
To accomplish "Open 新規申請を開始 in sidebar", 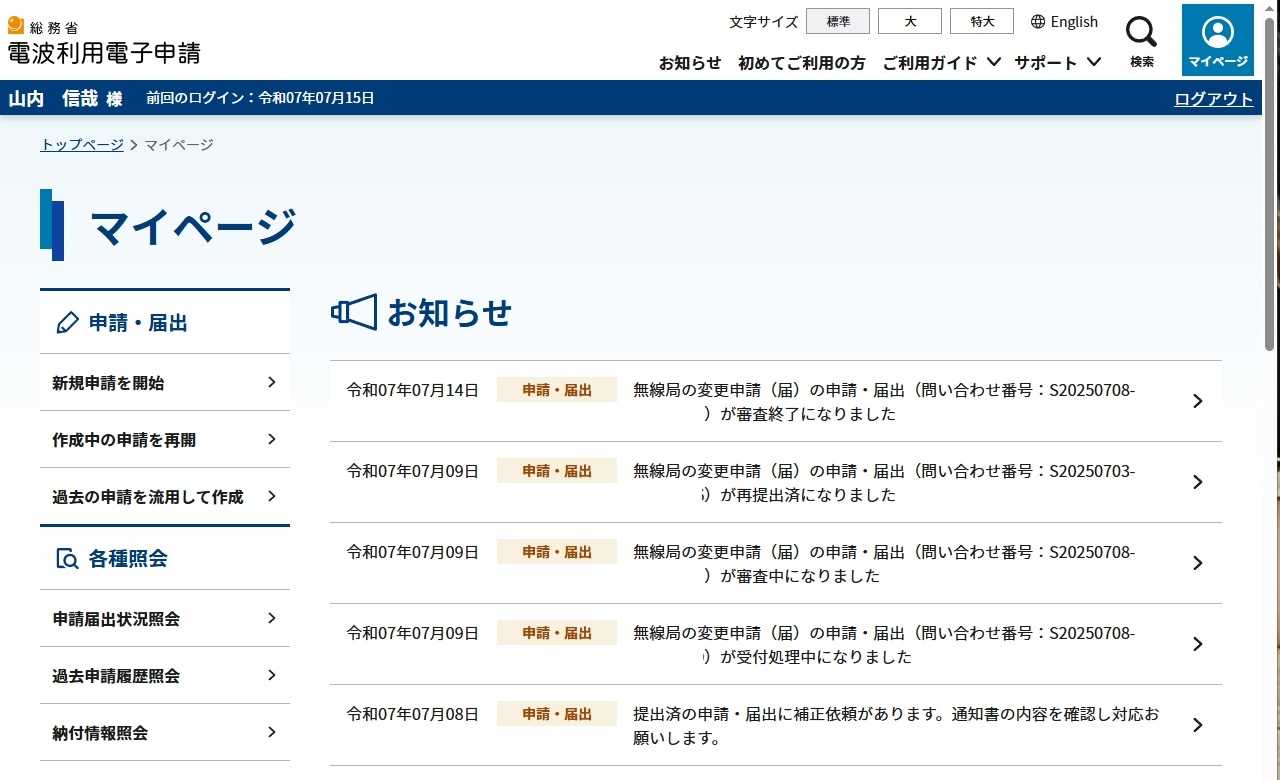I will 165,383.
